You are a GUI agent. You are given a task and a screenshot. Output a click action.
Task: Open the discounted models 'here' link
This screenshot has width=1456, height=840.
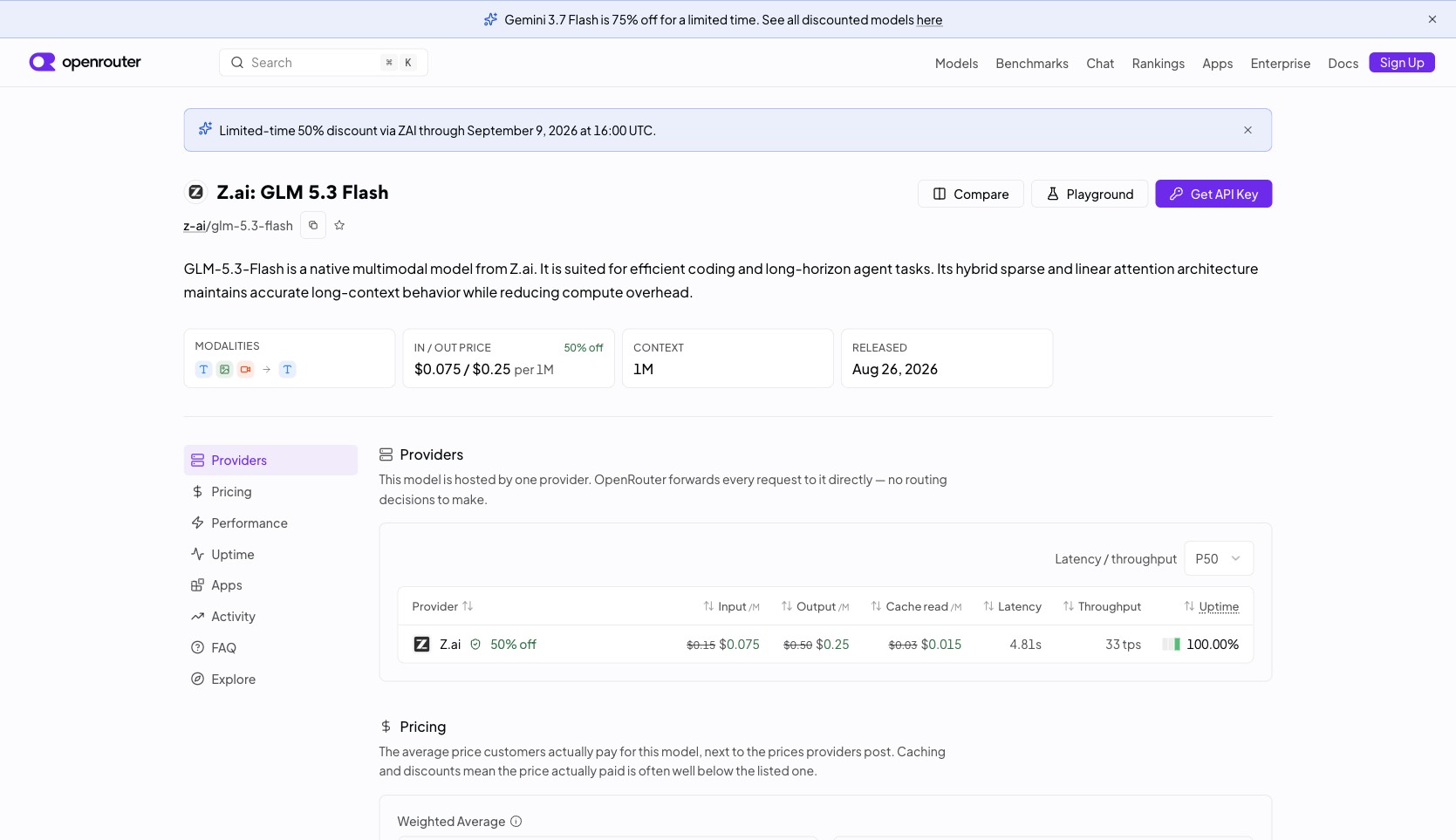pyautogui.click(x=929, y=20)
